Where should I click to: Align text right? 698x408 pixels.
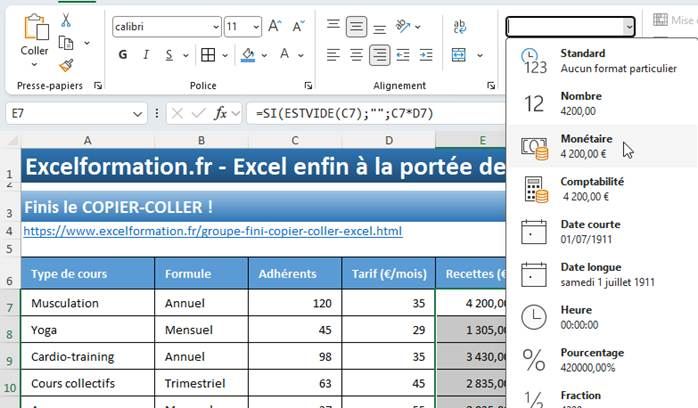point(380,55)
